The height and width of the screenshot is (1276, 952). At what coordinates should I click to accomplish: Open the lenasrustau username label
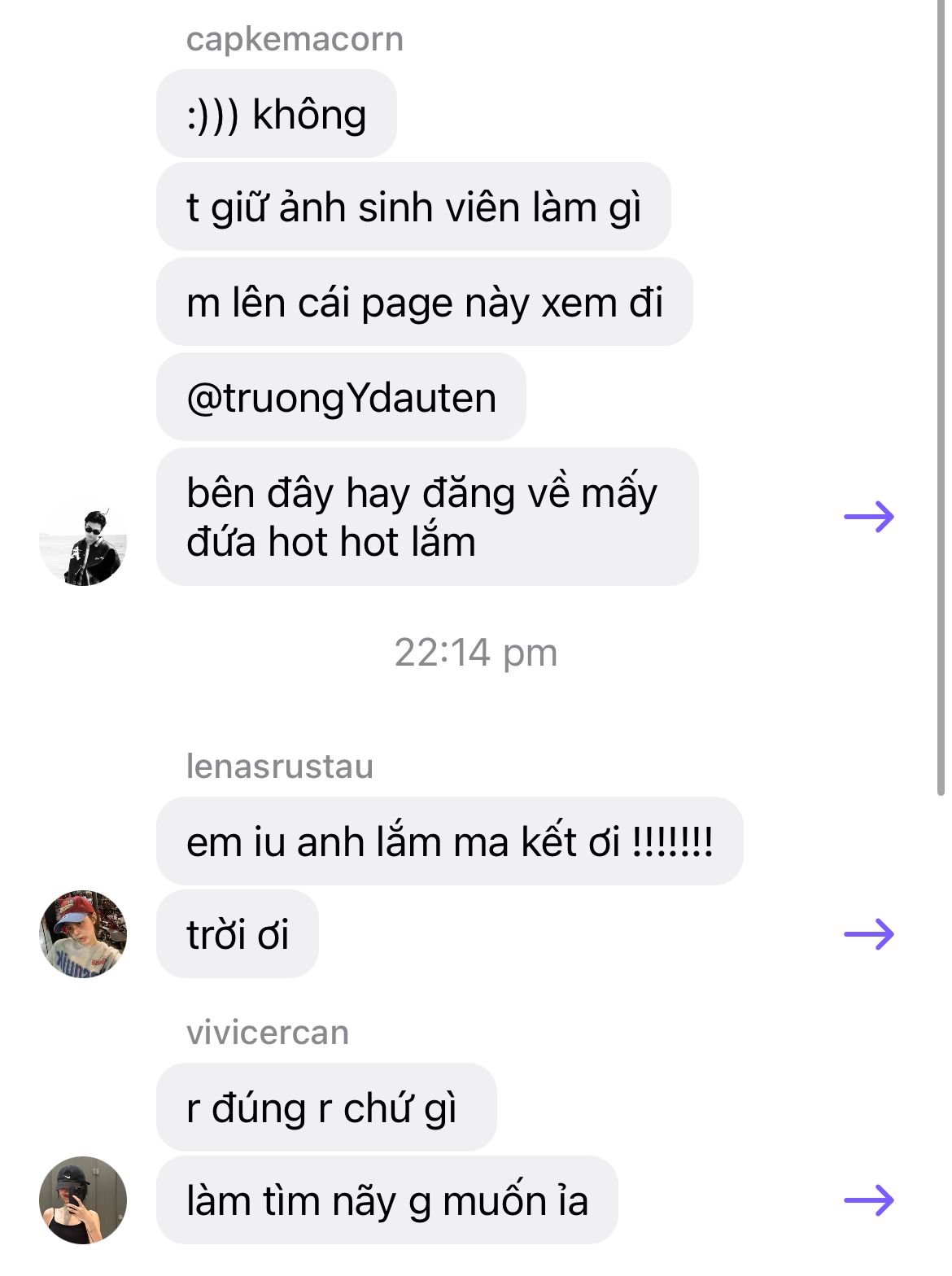pyautogui.click(x=280, y=767)
